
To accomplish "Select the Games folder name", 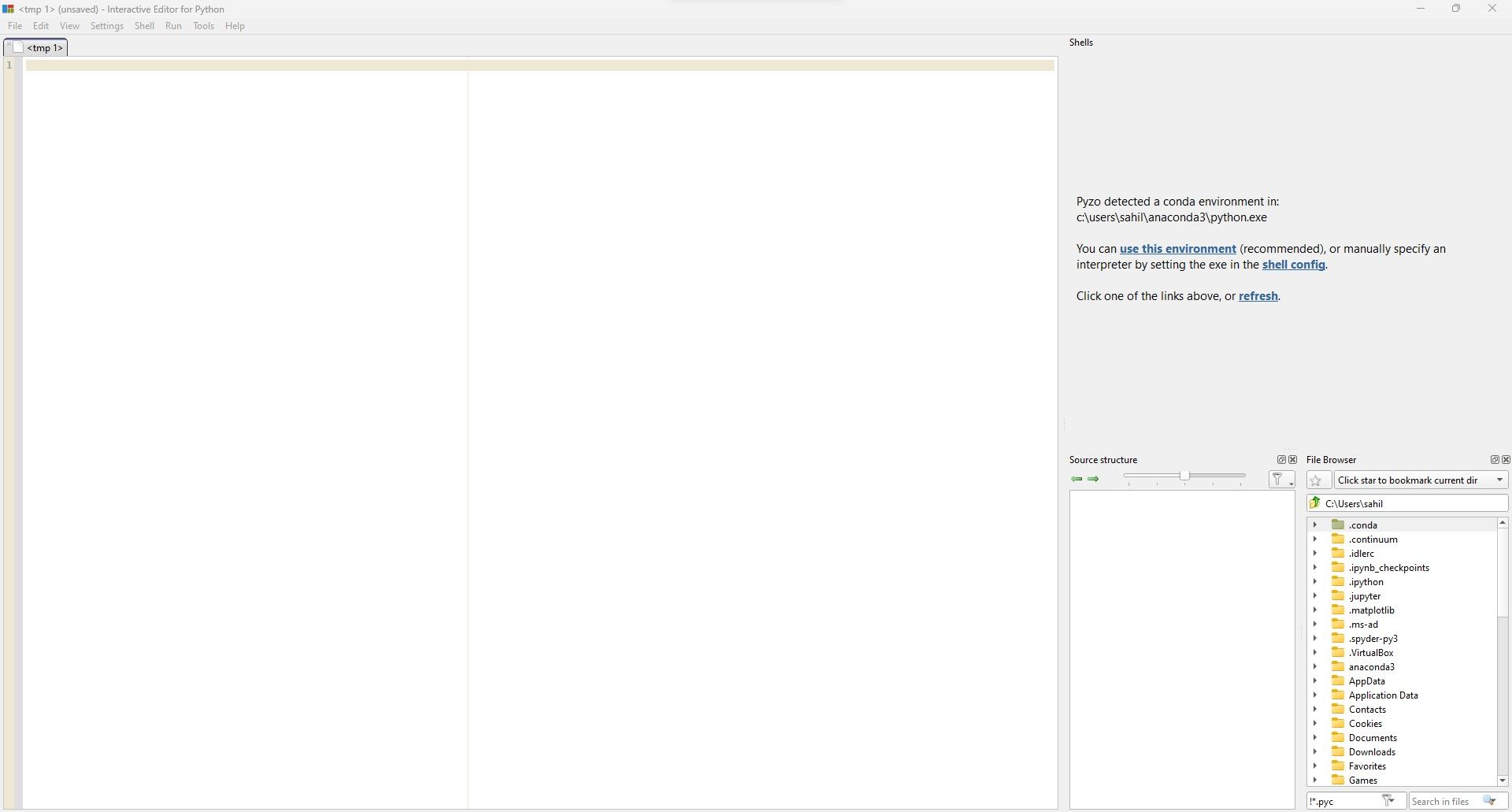I will [1363, 780].
